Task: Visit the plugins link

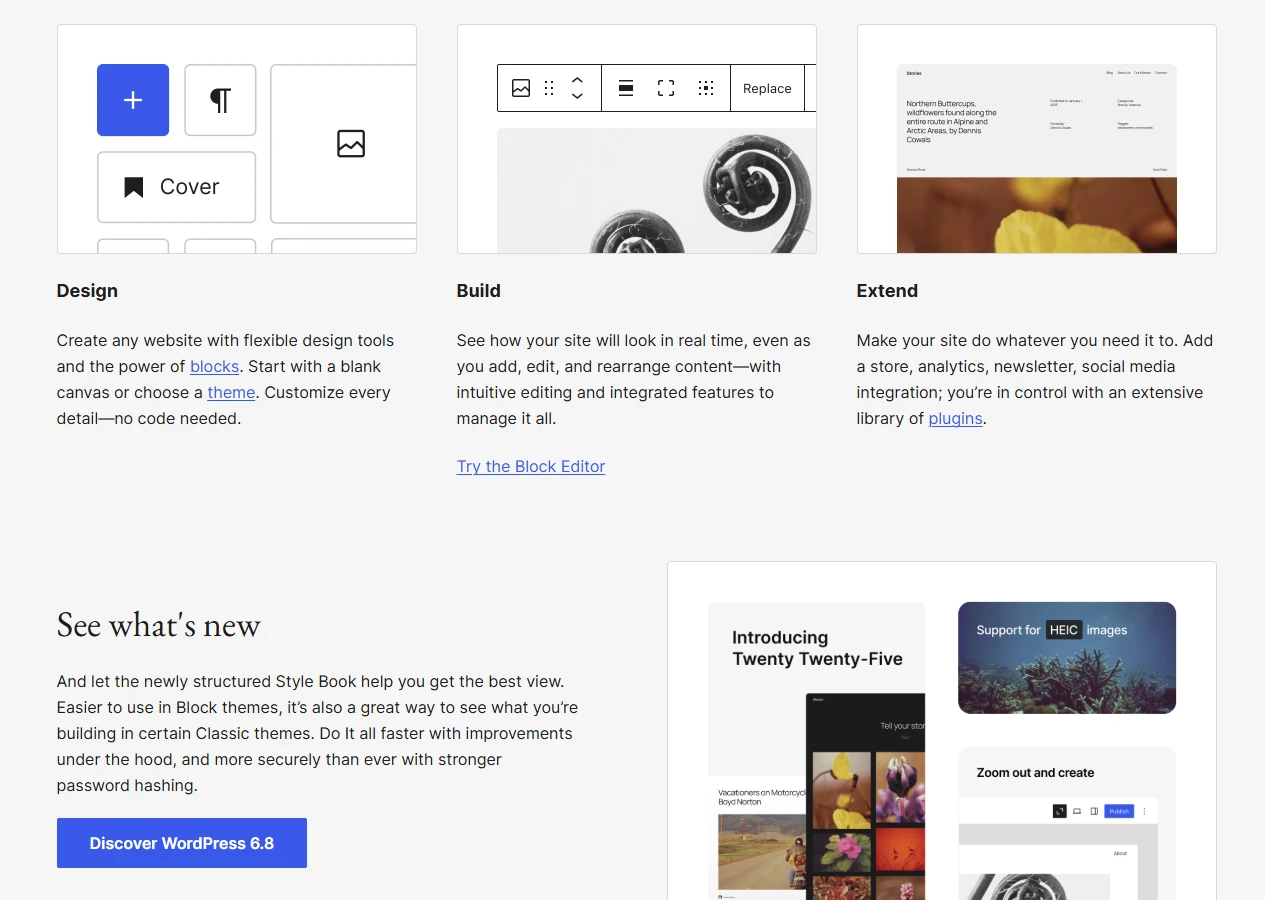Action: (956, 418)
